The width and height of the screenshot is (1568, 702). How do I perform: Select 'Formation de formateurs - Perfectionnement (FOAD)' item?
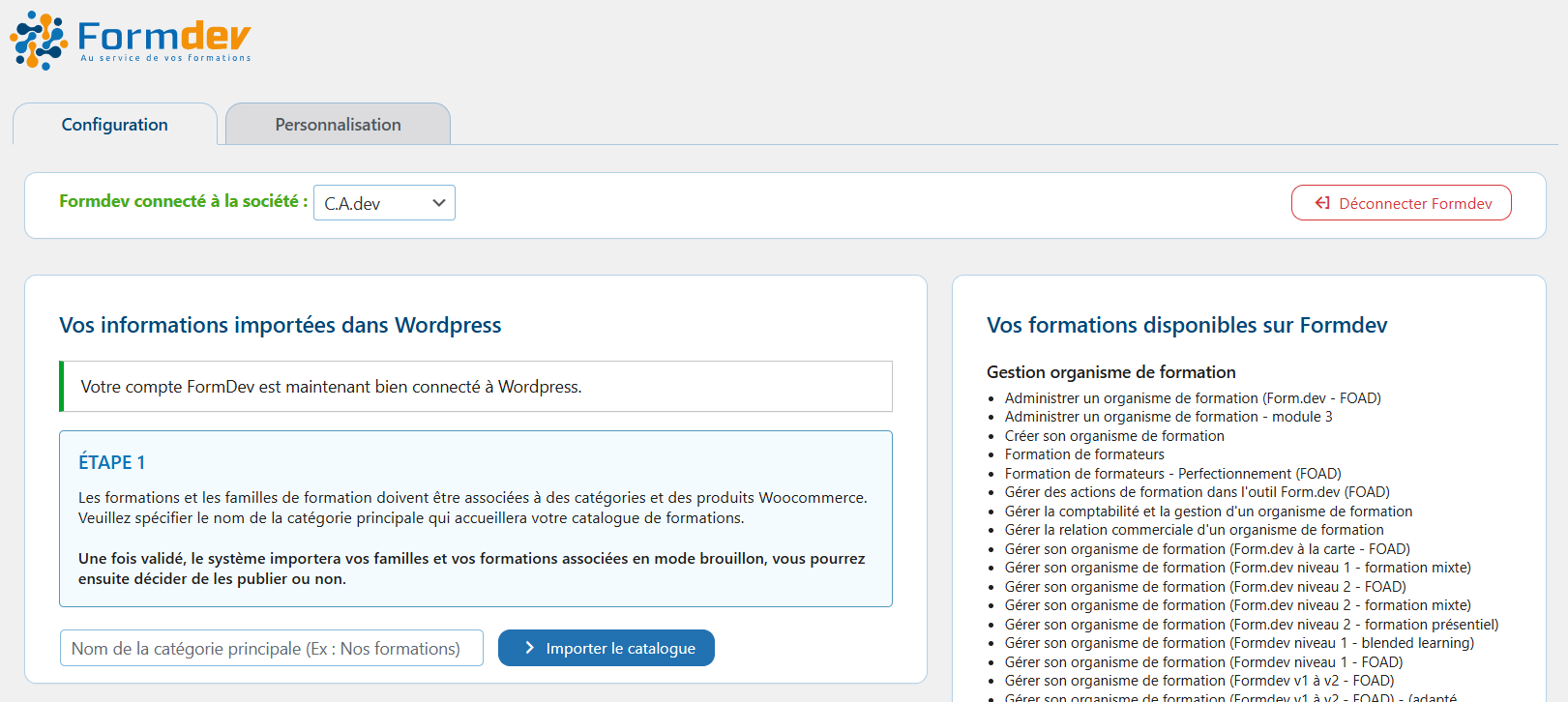pos(1172,474)
